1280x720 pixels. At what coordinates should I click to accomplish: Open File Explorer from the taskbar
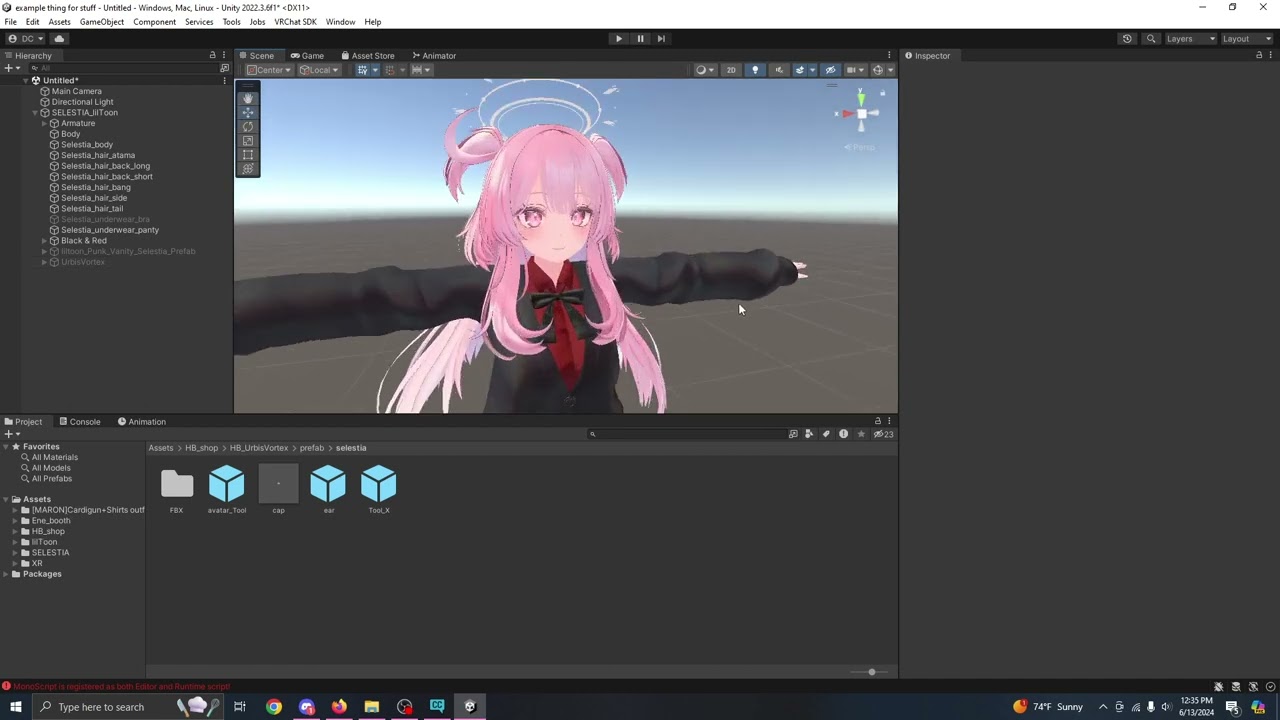[372, 707]
